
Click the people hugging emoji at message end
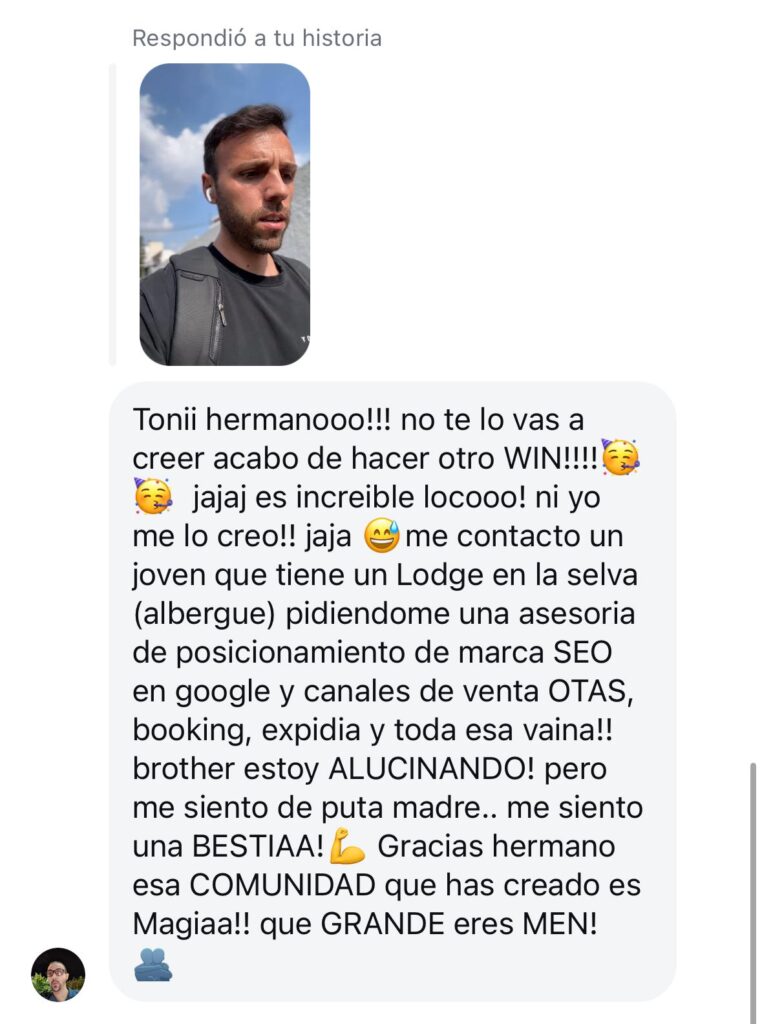(x=153, y=964)
